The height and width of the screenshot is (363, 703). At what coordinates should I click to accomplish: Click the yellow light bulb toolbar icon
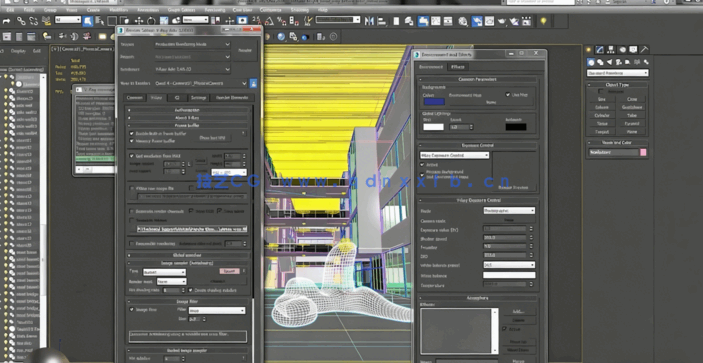click(543, 21)
